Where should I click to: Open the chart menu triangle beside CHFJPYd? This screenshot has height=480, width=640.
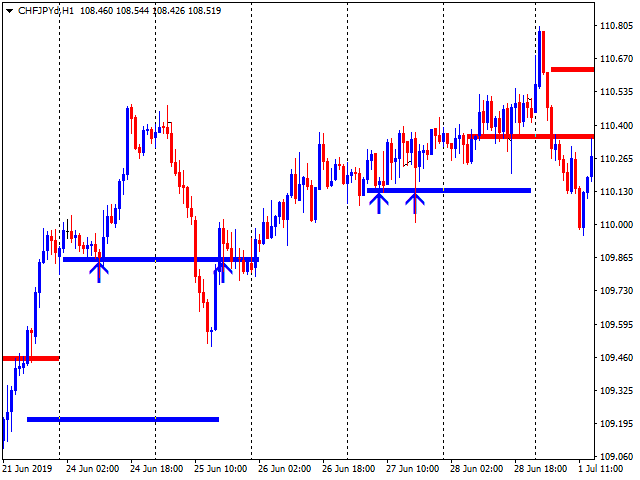pyautogui.click(x=9, y=11)
